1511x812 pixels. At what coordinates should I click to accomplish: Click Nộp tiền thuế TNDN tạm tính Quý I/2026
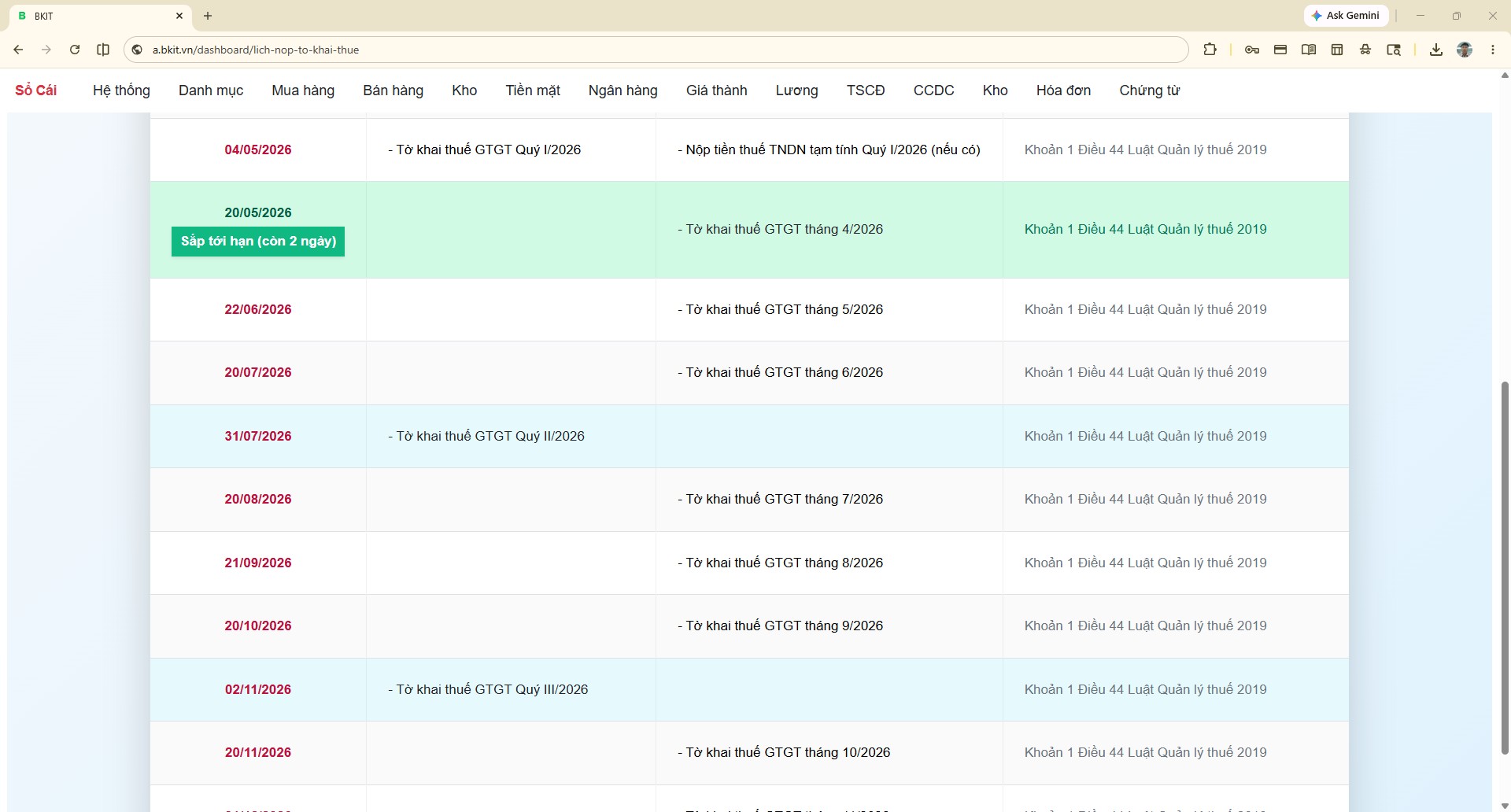(x=829, y=149)
